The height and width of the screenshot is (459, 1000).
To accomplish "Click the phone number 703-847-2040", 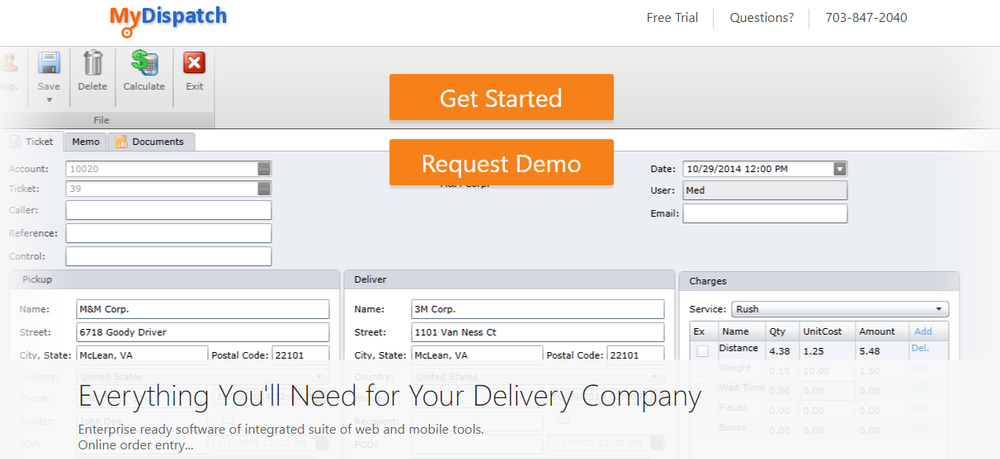I will (866, 18).
